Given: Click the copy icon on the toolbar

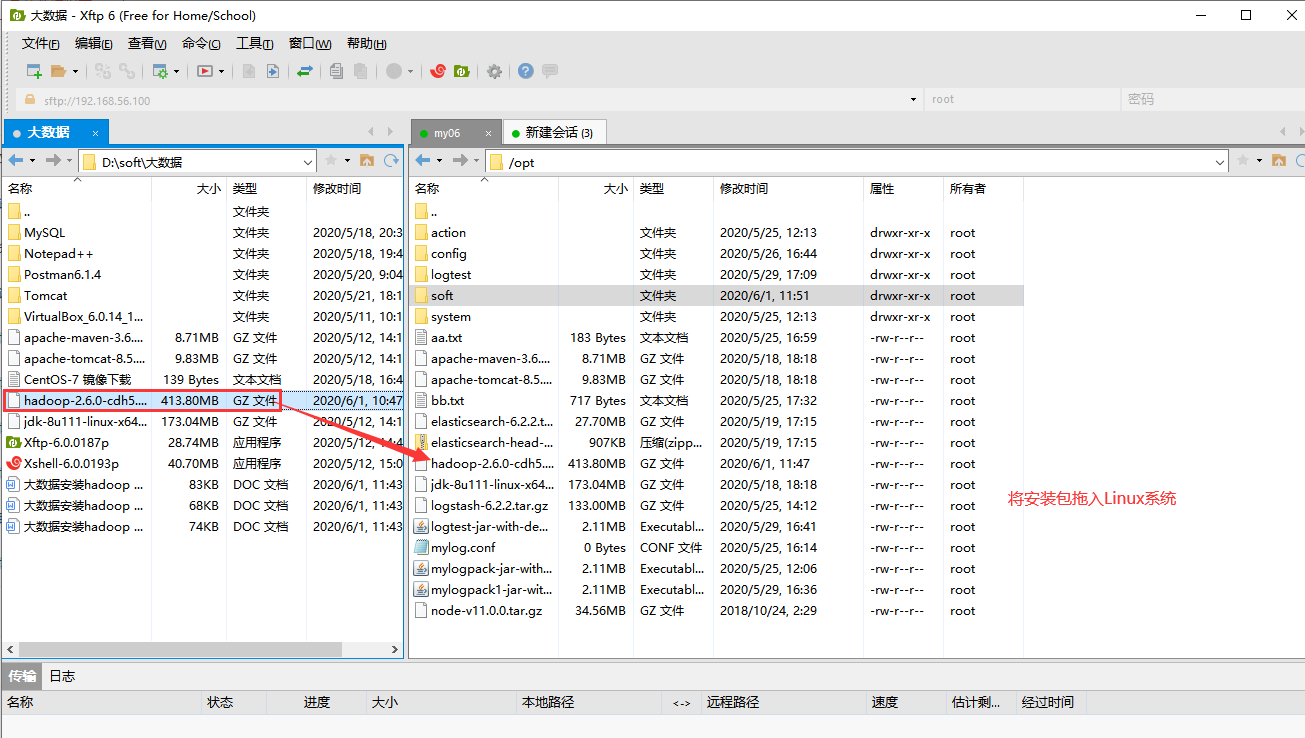Looking at the screenshot, I should tap(336, 71).
